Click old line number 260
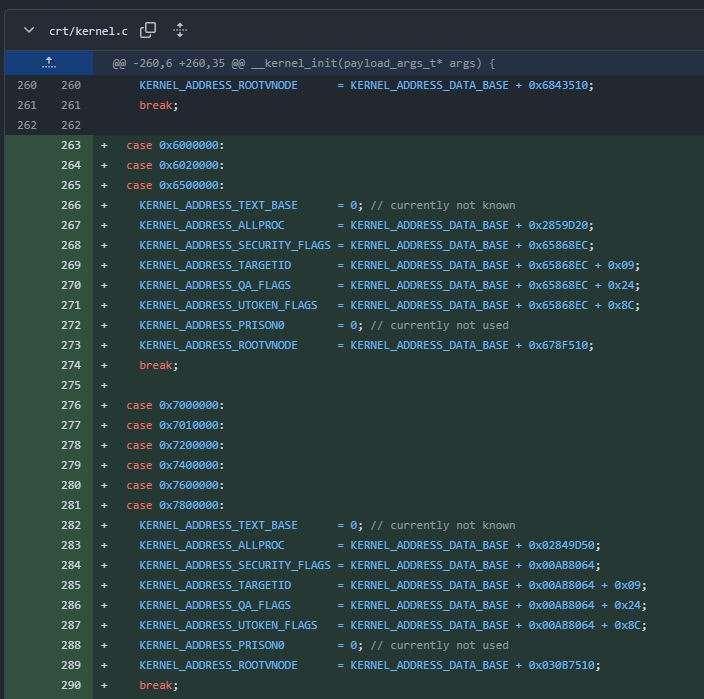This screenshot has height=699, width=704. (27, 85)
